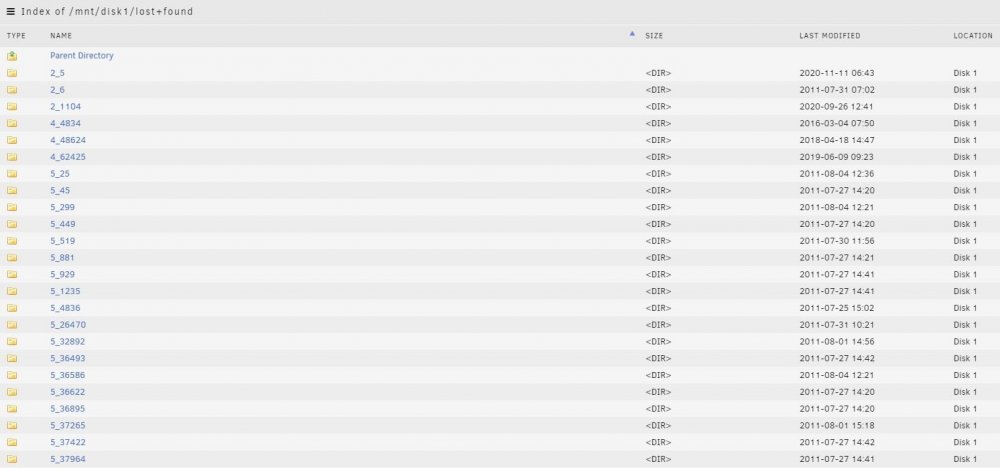Open the 4_4834 directory link
The width and height of the screenshot is (1000, 468).
(x=66, y=124)
